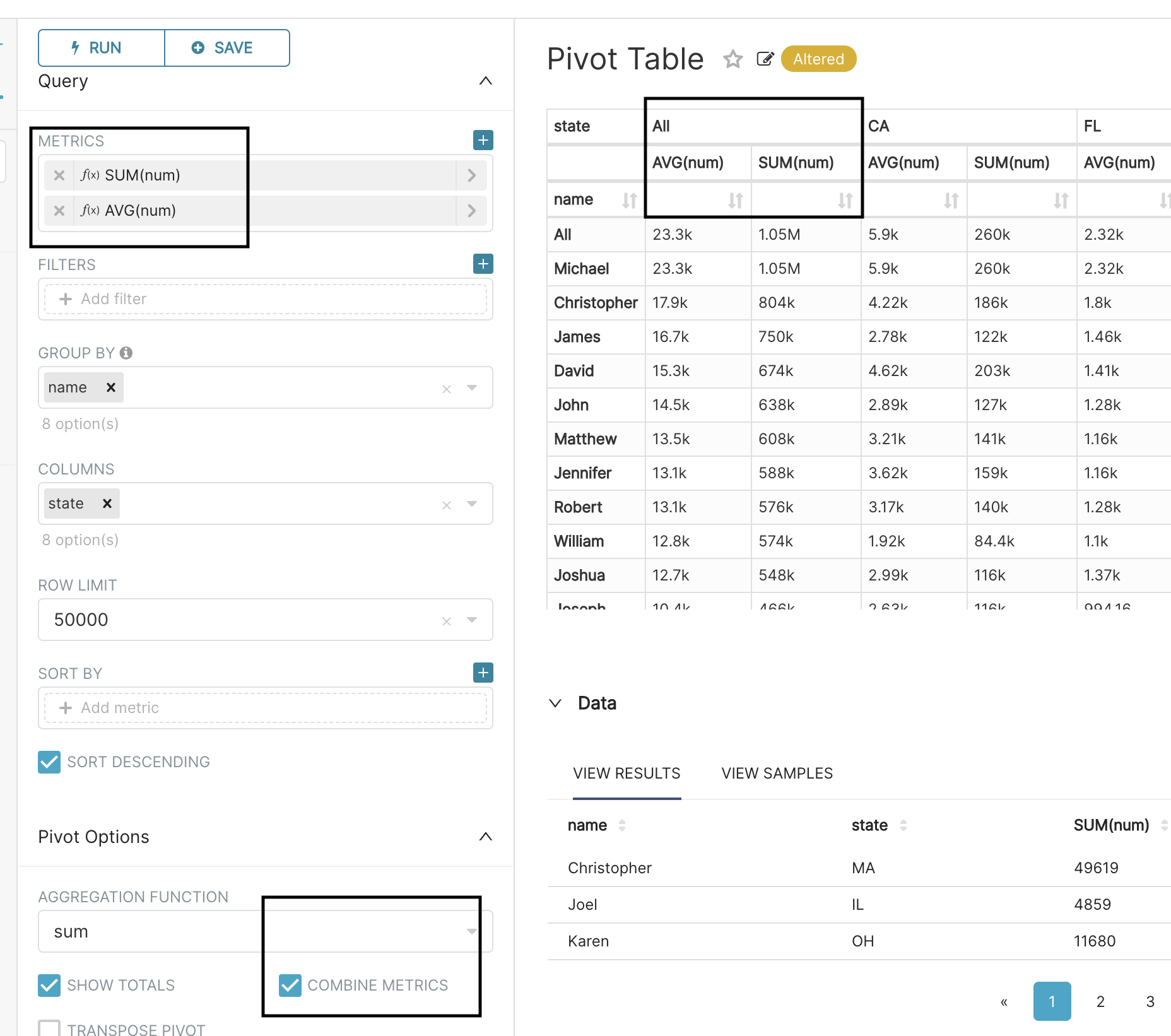1171x1036 pixels.
Task: Favorite the Pivot Table chart via star icon
Action: [733, 59]
